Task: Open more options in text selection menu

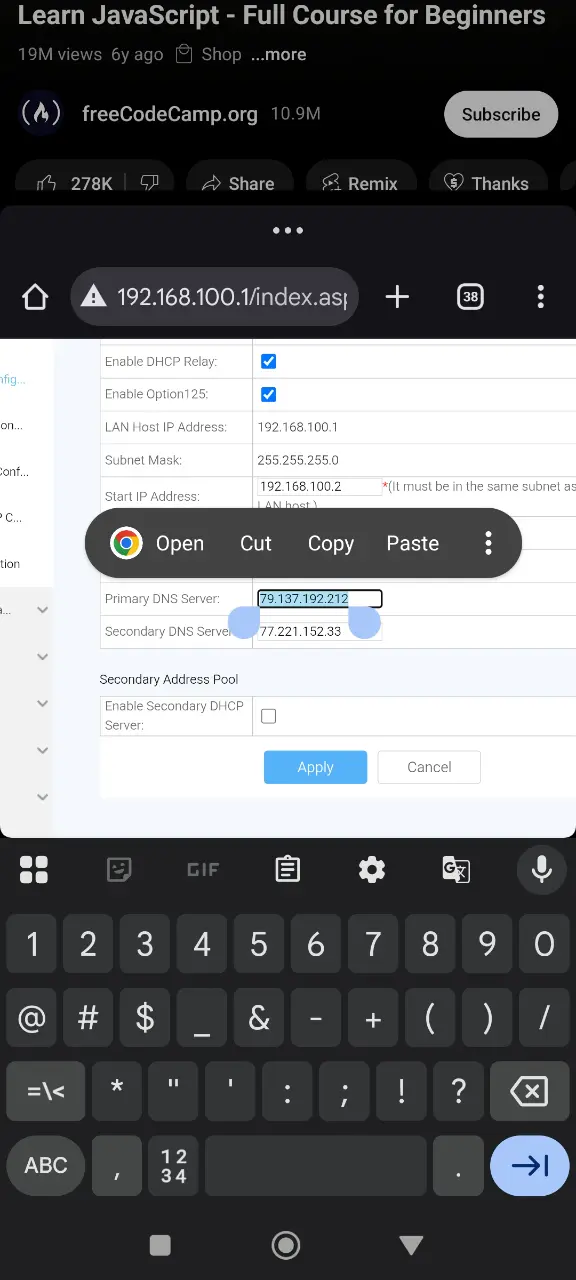Action: click(x=488, y=543)
